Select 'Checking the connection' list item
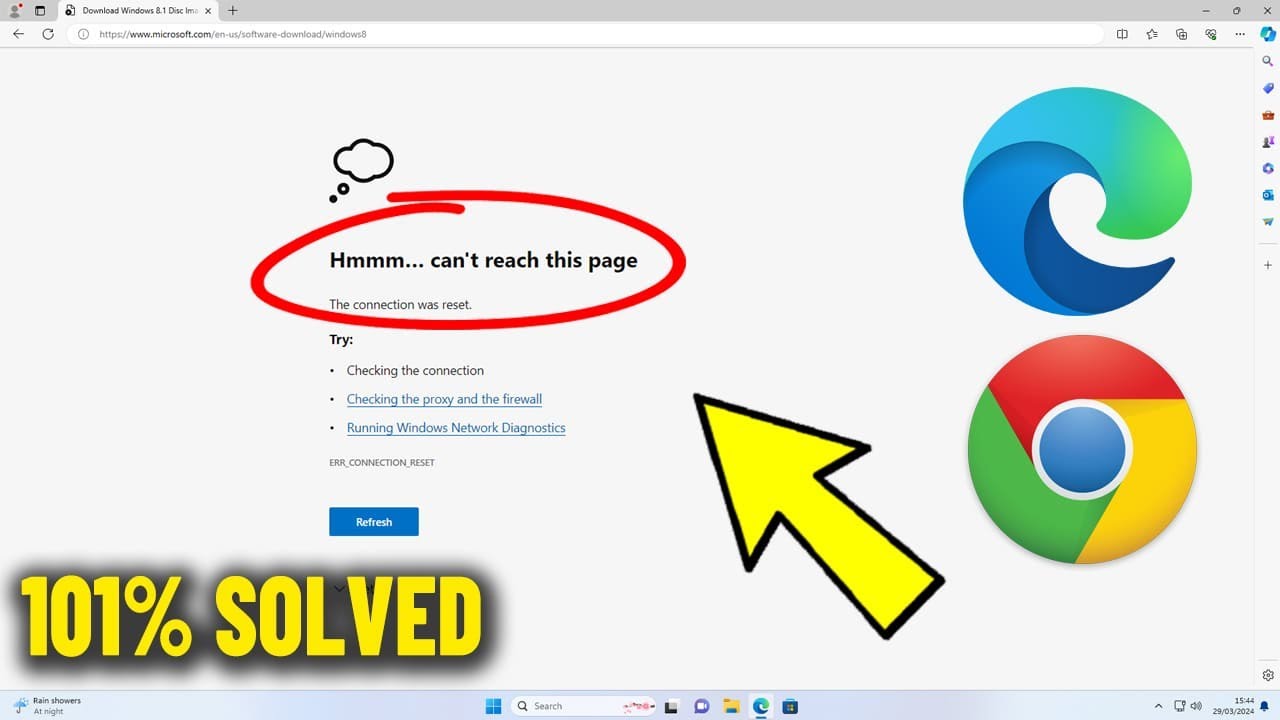 [x=415, y=370]
